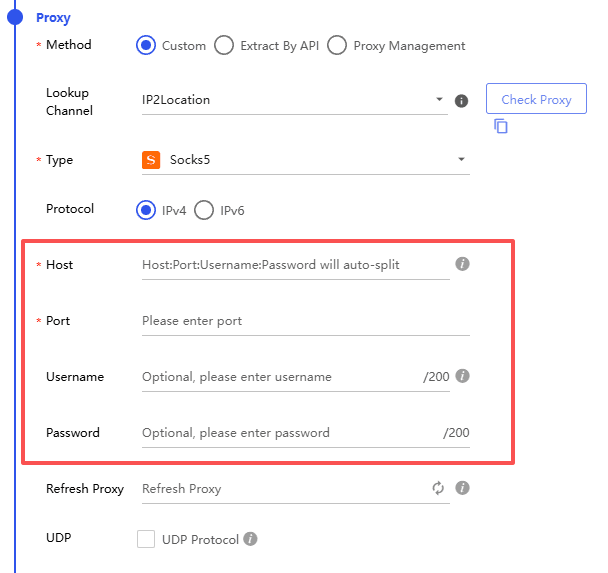Screen dimensions: 608x573
Task: Choose the Proxy Management radio option
Action: pyautogui.click(x=337, y=45)
